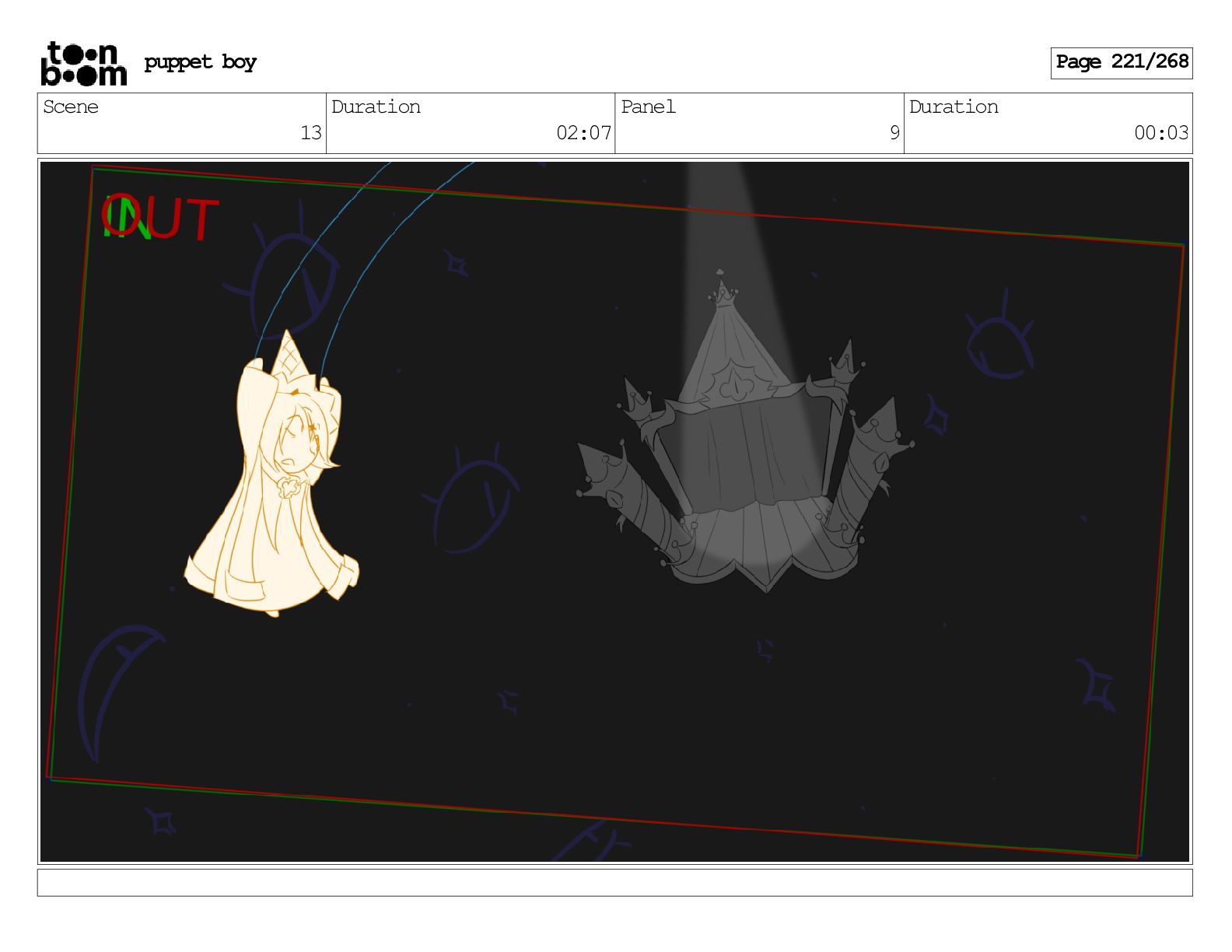Click the 'Page 221/268' page indicator
Image resolution: width=1232 pixels, height=952 pixels.
(1122, 62)
